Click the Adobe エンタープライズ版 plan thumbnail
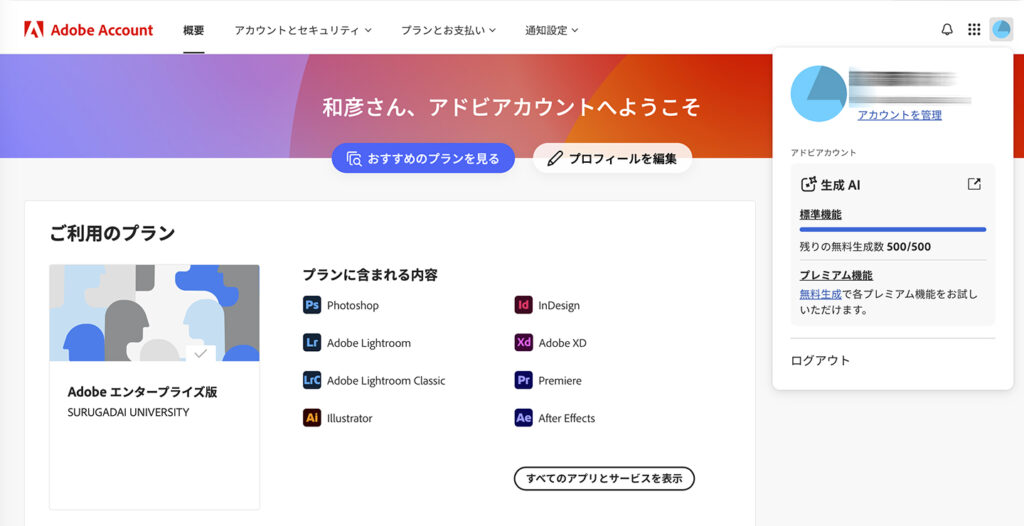The height and width of the screenshot is (526, 1024). [x=154, y=313]
